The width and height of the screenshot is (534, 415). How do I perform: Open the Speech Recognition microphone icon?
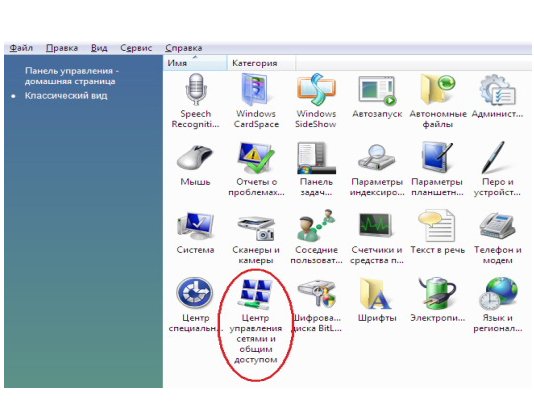tap(195, 89)
